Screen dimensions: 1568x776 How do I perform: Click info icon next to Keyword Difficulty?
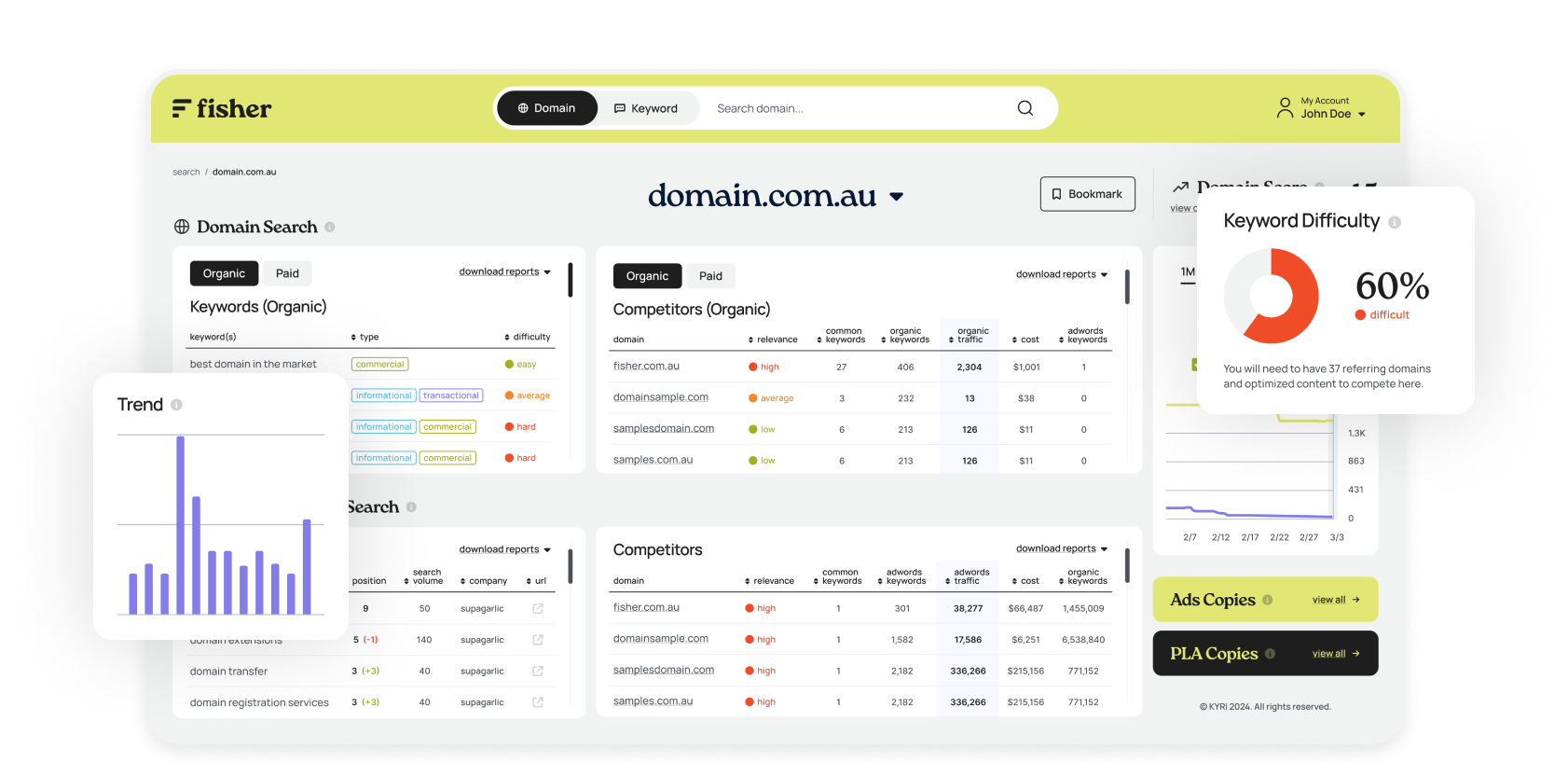pyautogui.click(x=1395, y=222)
